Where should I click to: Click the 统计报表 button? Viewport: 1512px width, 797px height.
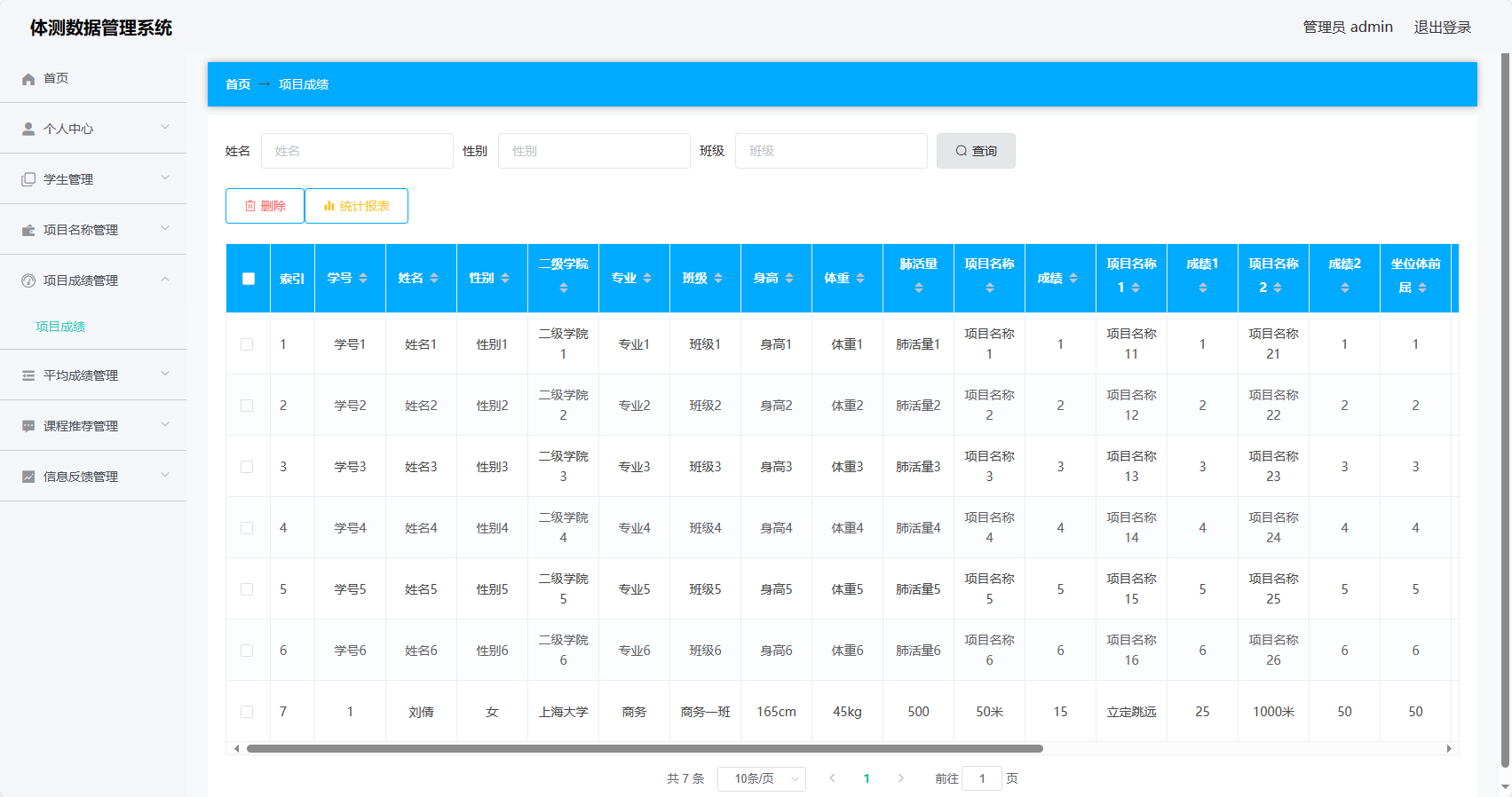pyautogui.click(x=356, y=206)
